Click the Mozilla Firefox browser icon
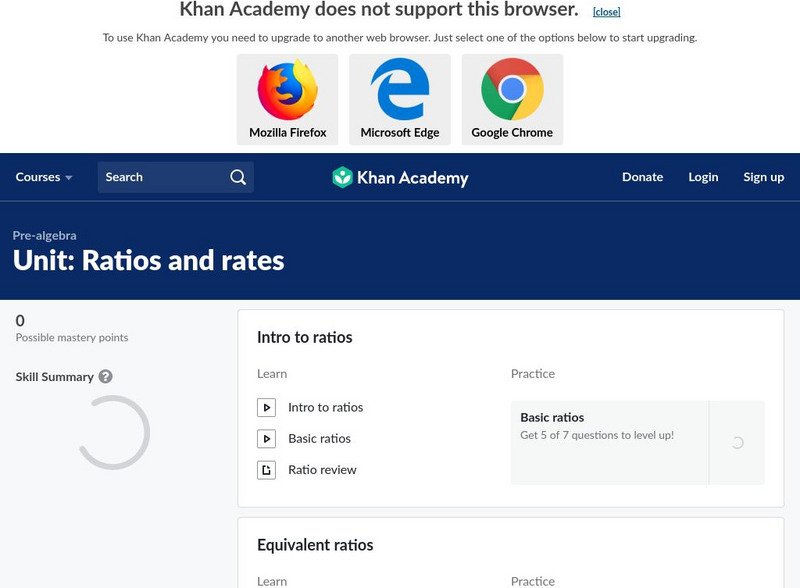 pos(287,90)
